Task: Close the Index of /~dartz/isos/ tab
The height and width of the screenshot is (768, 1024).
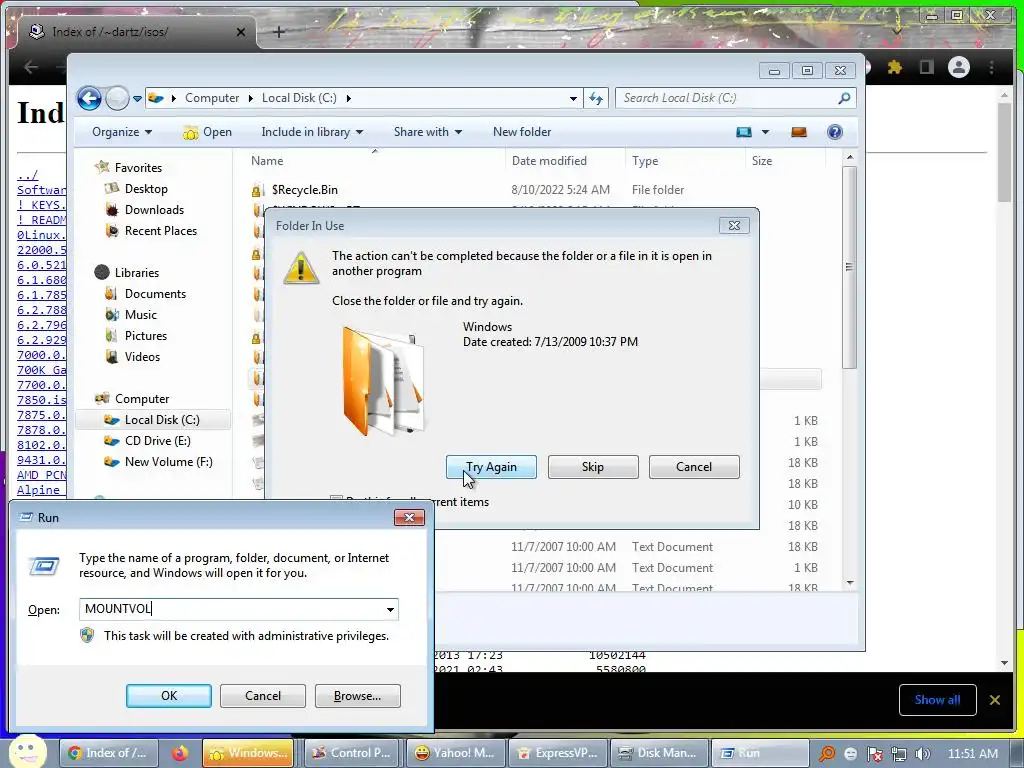Action: point(240,31)
